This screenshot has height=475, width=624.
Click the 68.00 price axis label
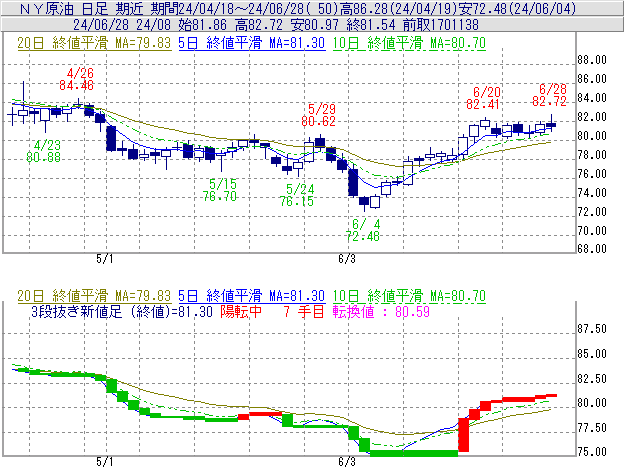point(592,249)
